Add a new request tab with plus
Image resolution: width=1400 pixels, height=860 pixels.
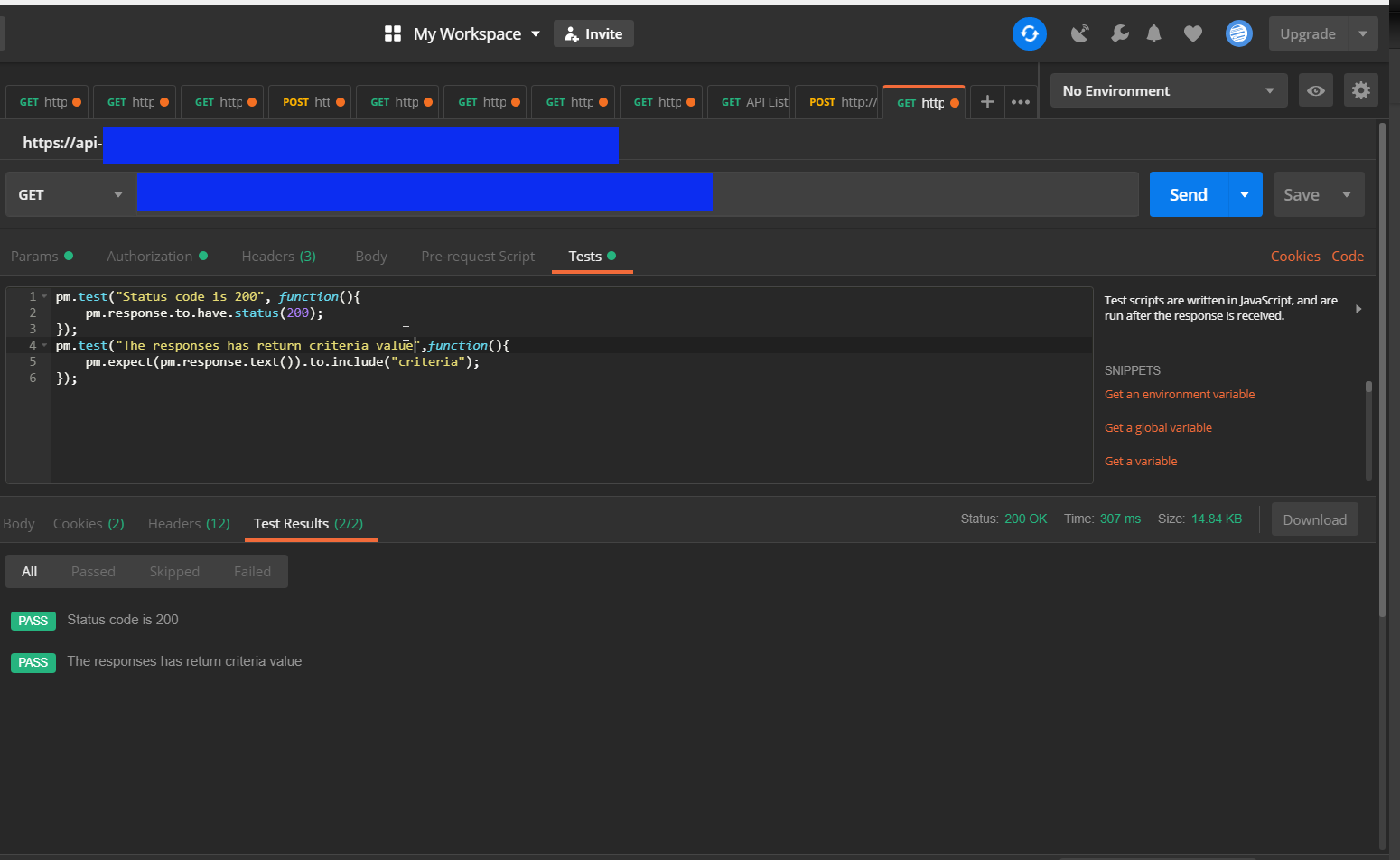pyautogui.click(x=987, y=102)
